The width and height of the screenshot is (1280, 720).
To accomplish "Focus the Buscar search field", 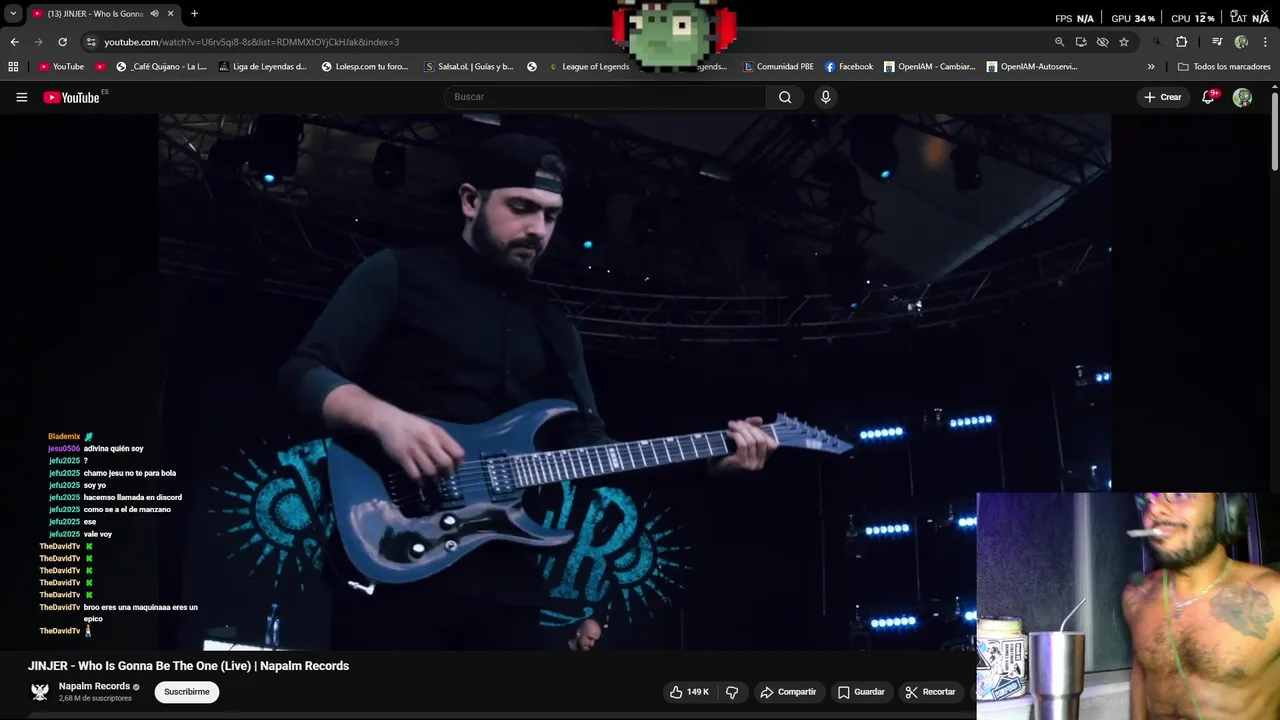I will coord(605,97).
